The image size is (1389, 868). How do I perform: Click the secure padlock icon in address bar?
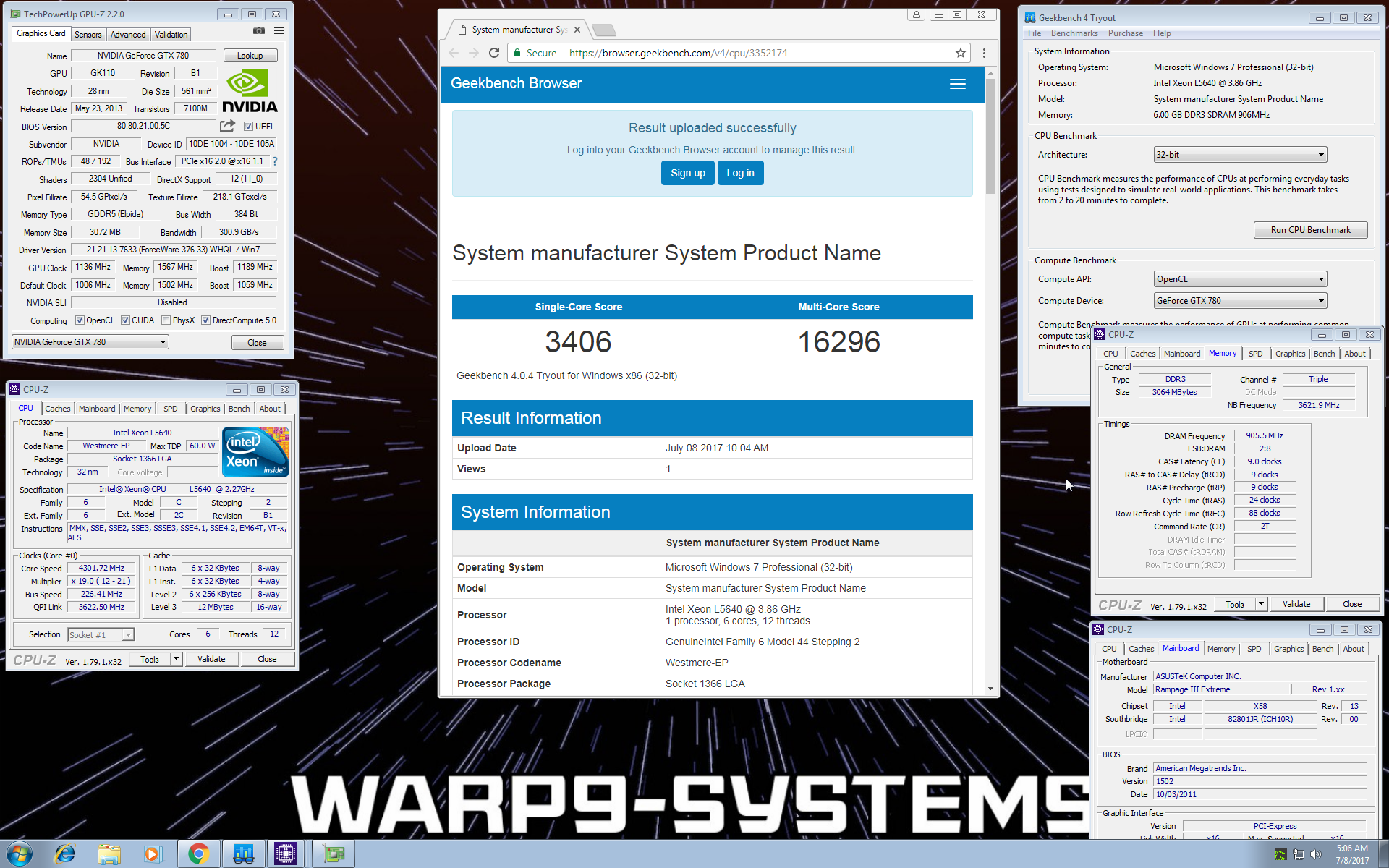[517, 53]
